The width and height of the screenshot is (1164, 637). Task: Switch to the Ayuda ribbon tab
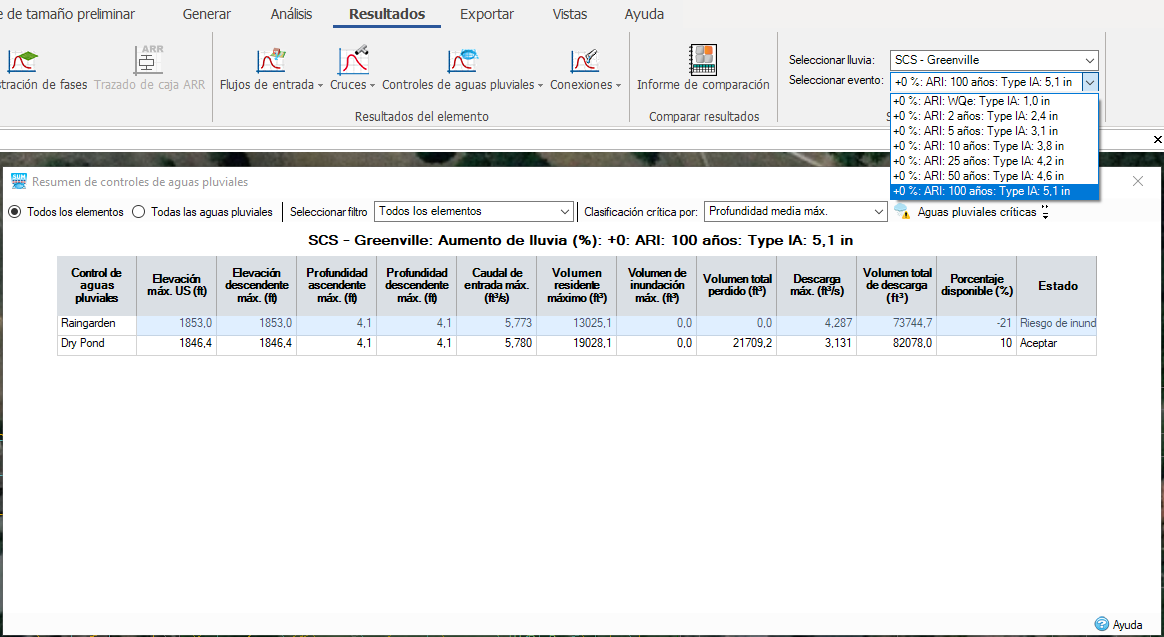point(644,14)
